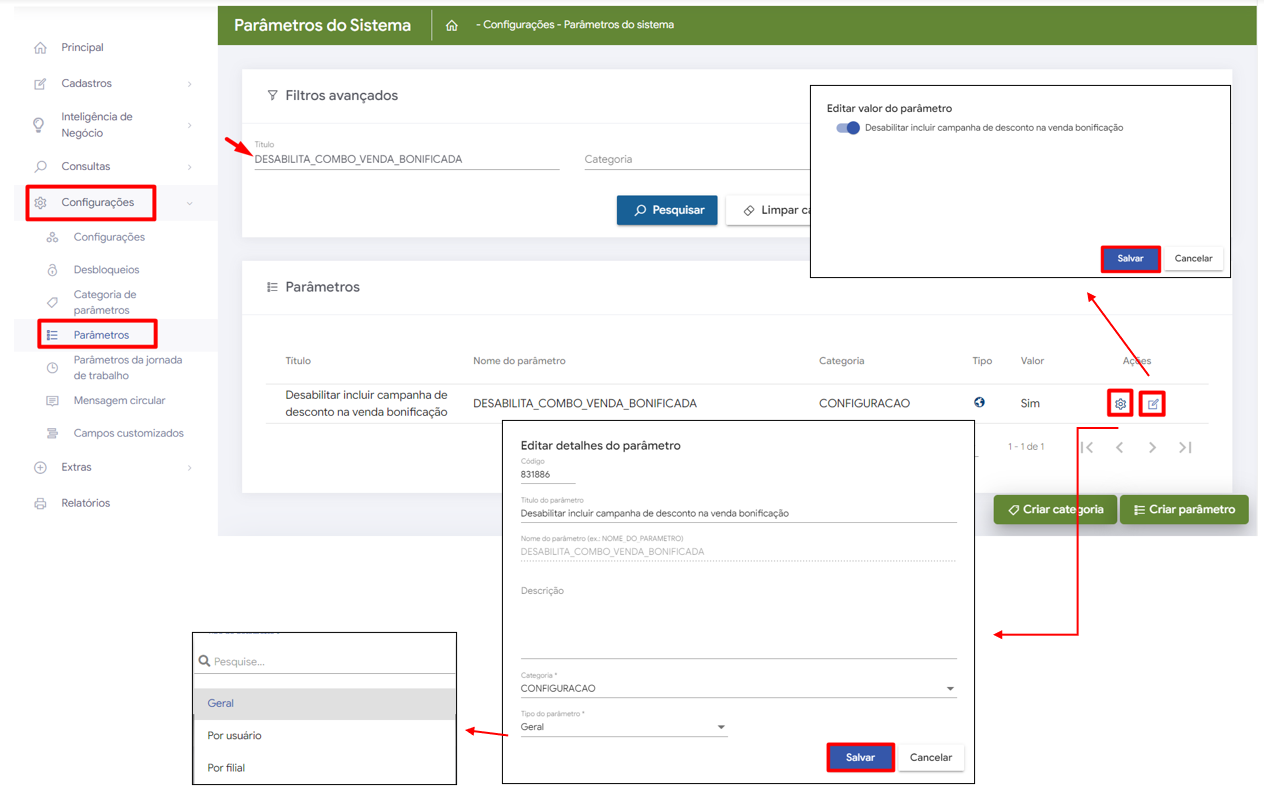The image size is (1264, 792).
Task: Click the Relatórios printer icon in the sidebar
Action: tap(40, 503)
